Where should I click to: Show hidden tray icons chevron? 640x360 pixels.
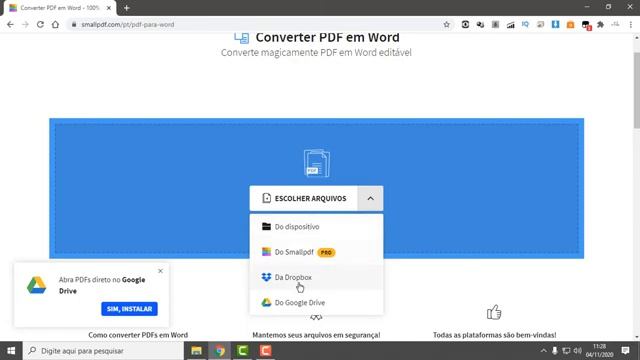click(x=543, y=351)
